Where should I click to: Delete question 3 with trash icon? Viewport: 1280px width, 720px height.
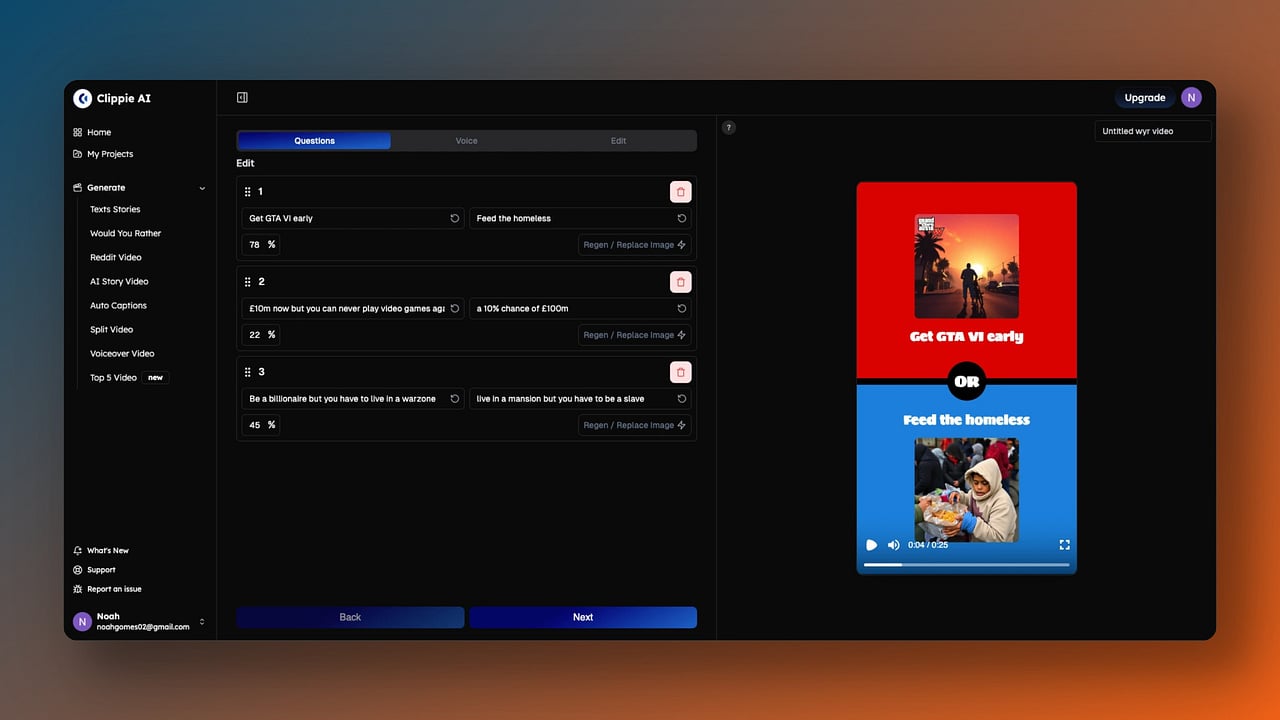(680, 372)
